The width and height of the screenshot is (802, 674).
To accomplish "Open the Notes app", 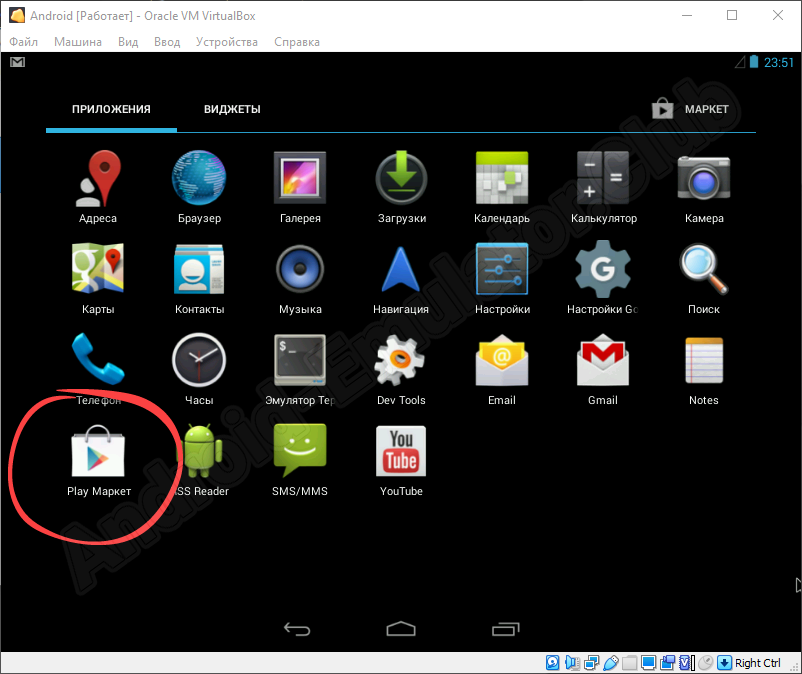I will point(704,369).
